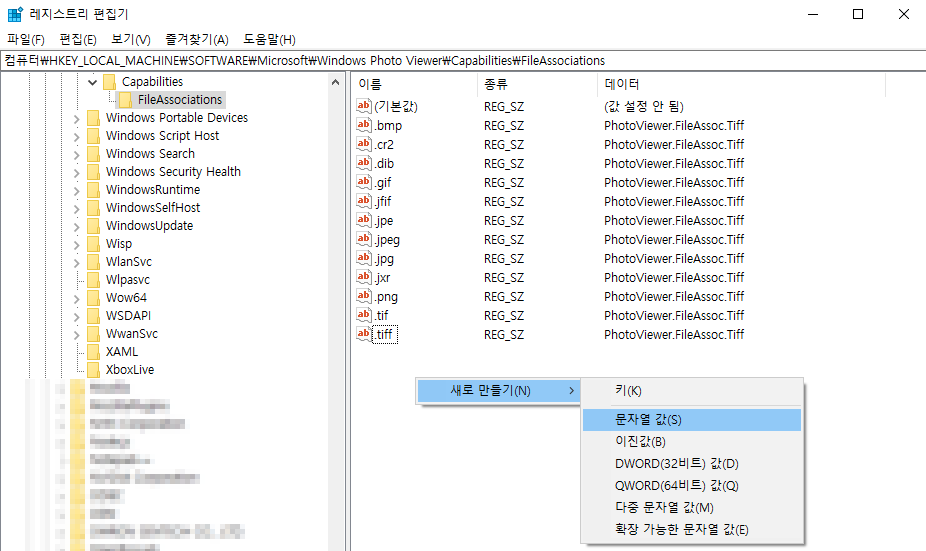The width and height of the screenshot is (926, 551).
Task: Click the ab icon next to .tiff
Action: click(x=364, y=334)
